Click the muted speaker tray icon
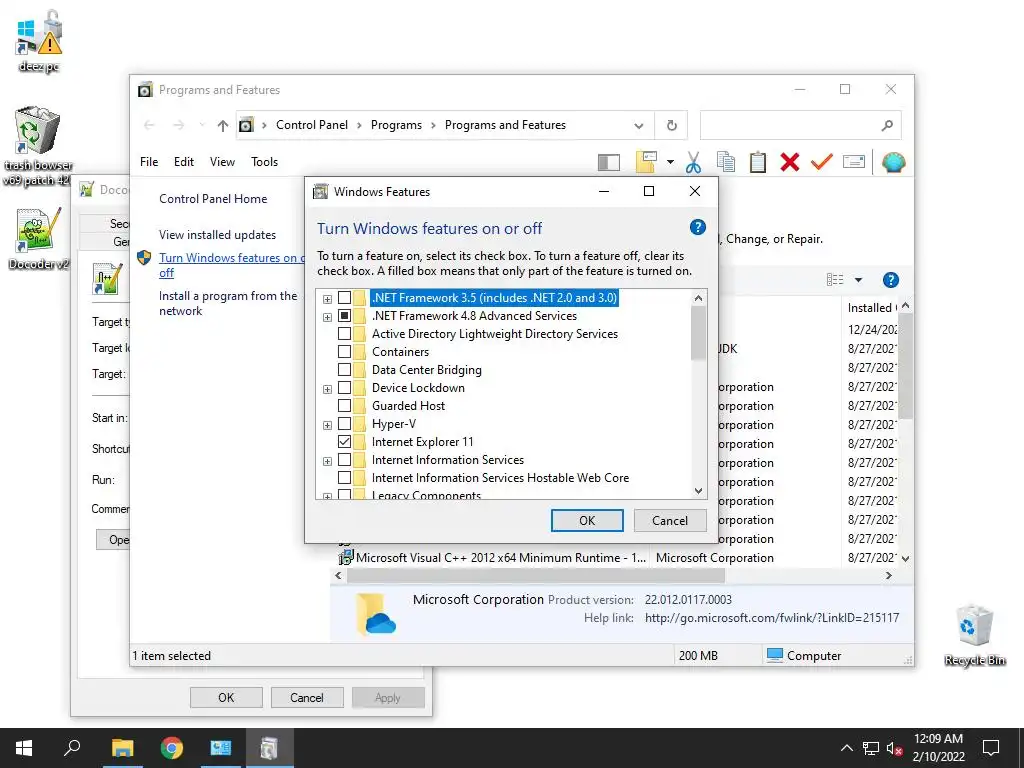 coord(894,748)
